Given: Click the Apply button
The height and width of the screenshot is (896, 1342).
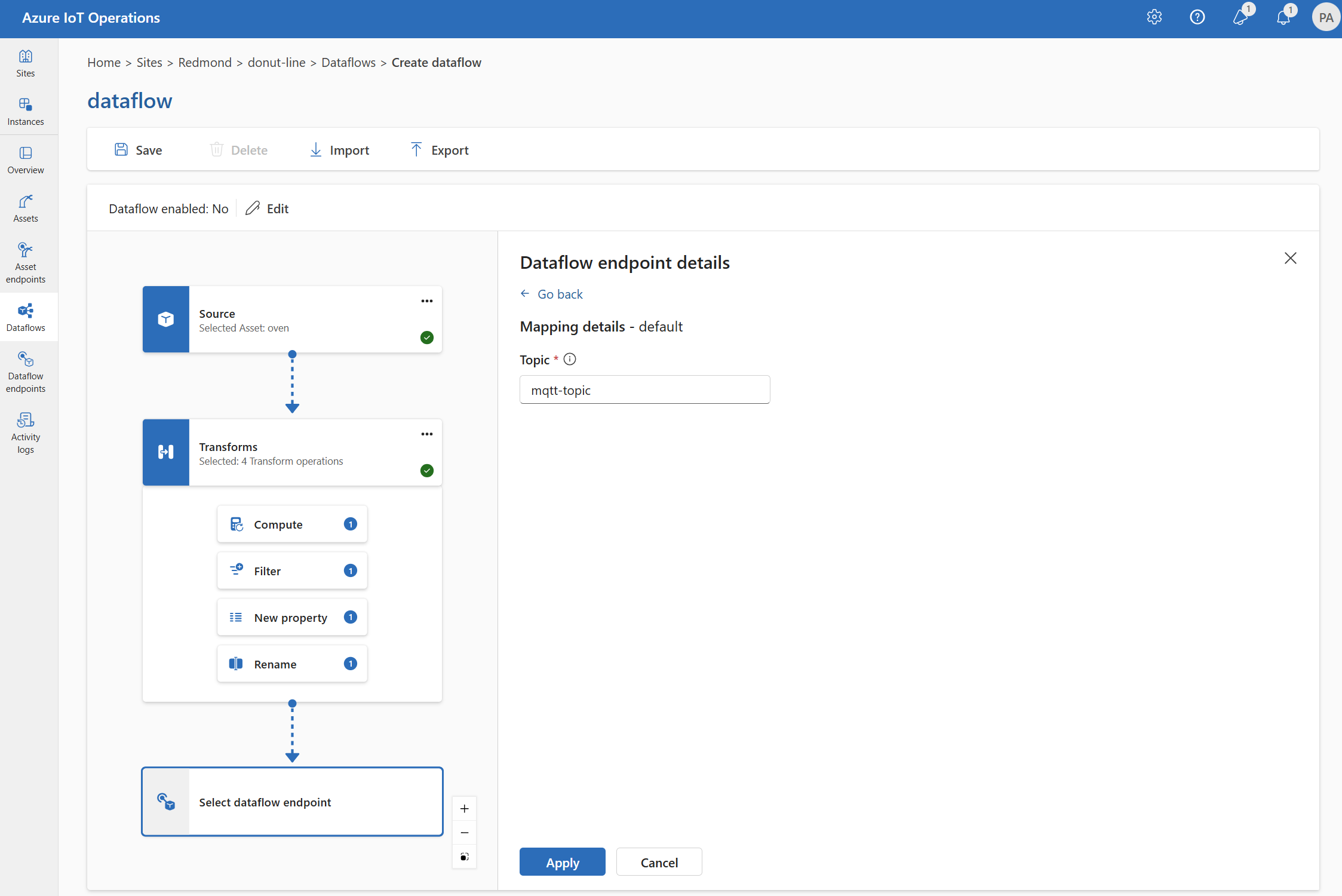Looking at the screenshot, I should [x=562, y=862].
